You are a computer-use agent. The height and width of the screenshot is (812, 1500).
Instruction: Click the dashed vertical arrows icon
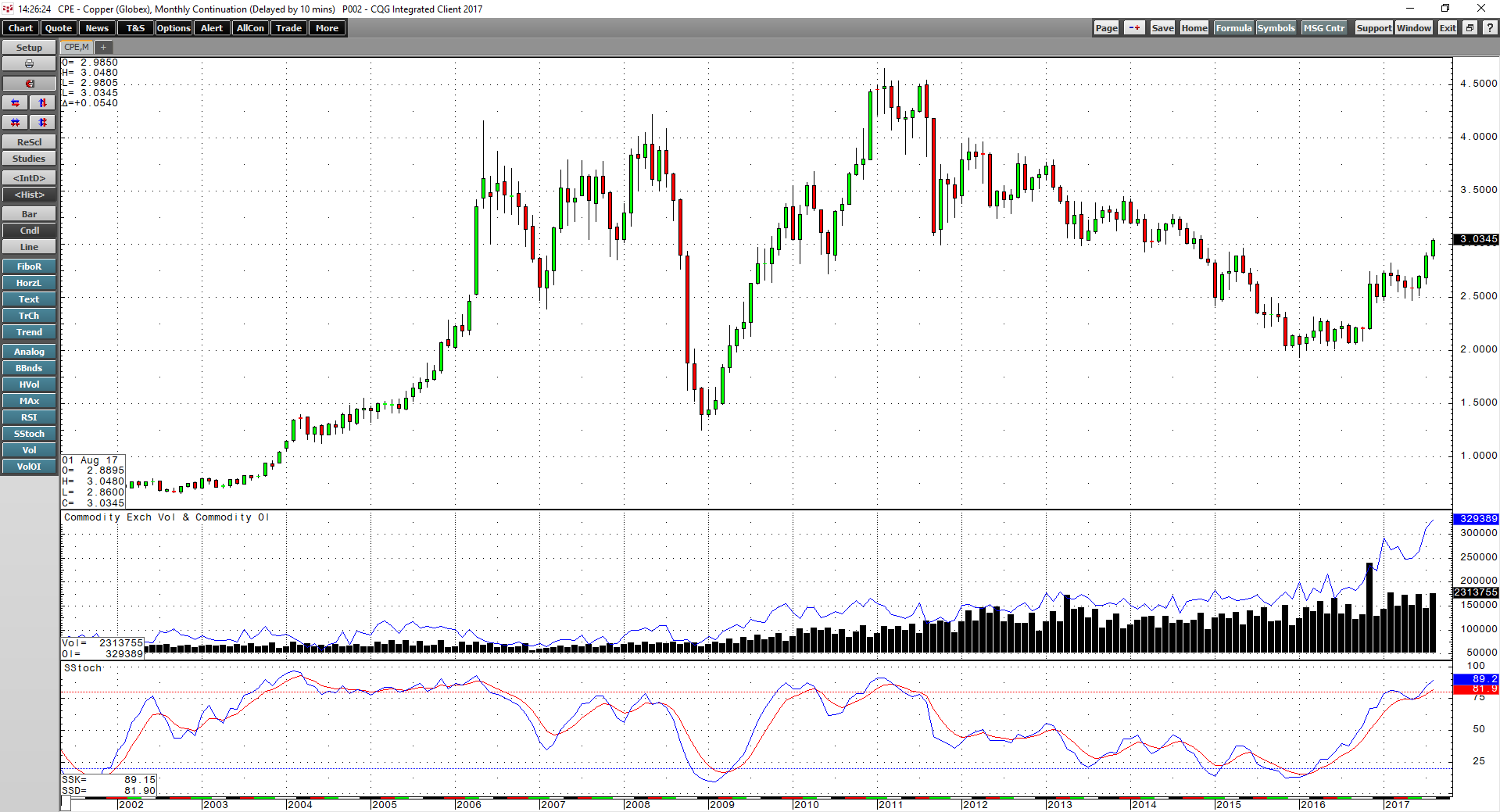coord(41,122)
